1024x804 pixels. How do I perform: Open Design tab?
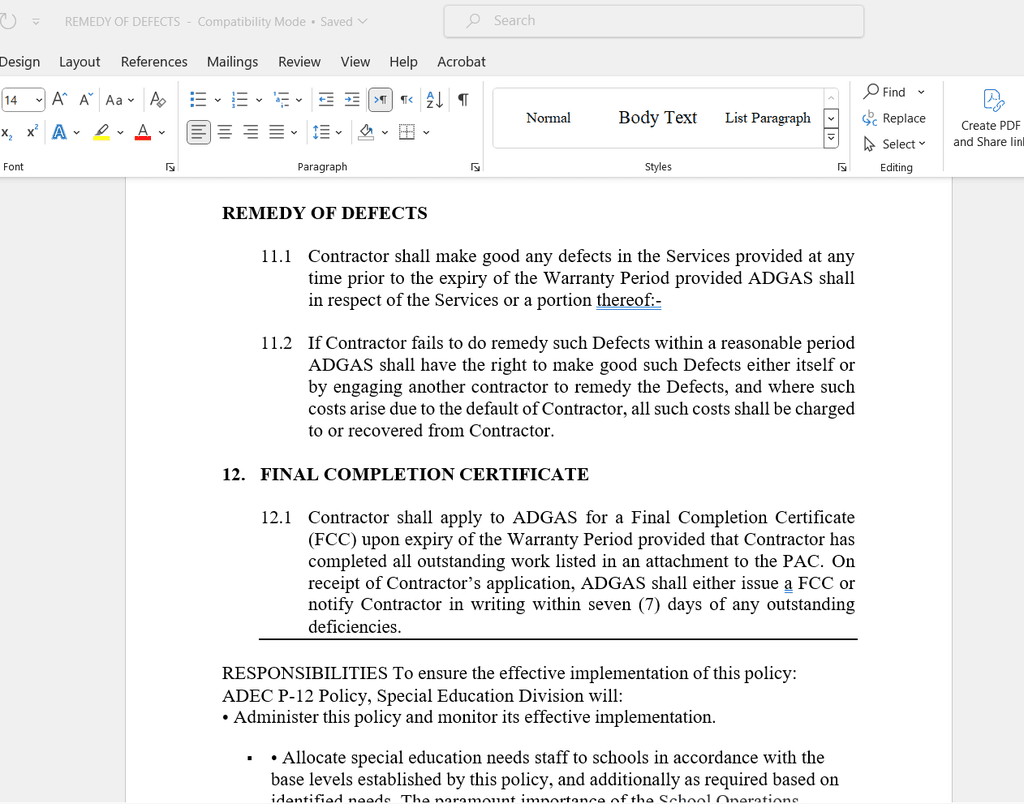(x=20, y=61)
